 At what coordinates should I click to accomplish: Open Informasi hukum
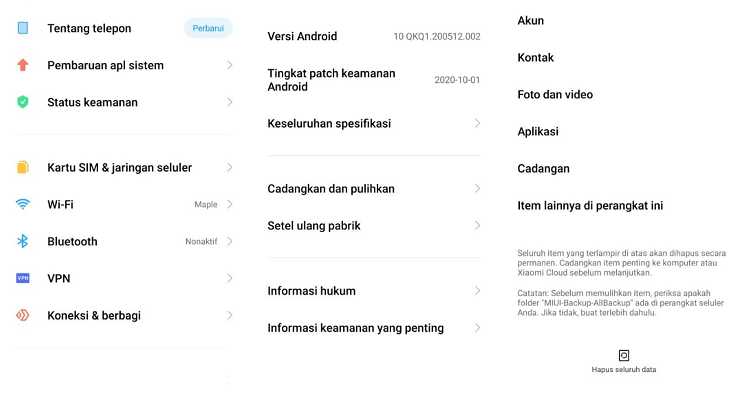(x=374, y=291)
